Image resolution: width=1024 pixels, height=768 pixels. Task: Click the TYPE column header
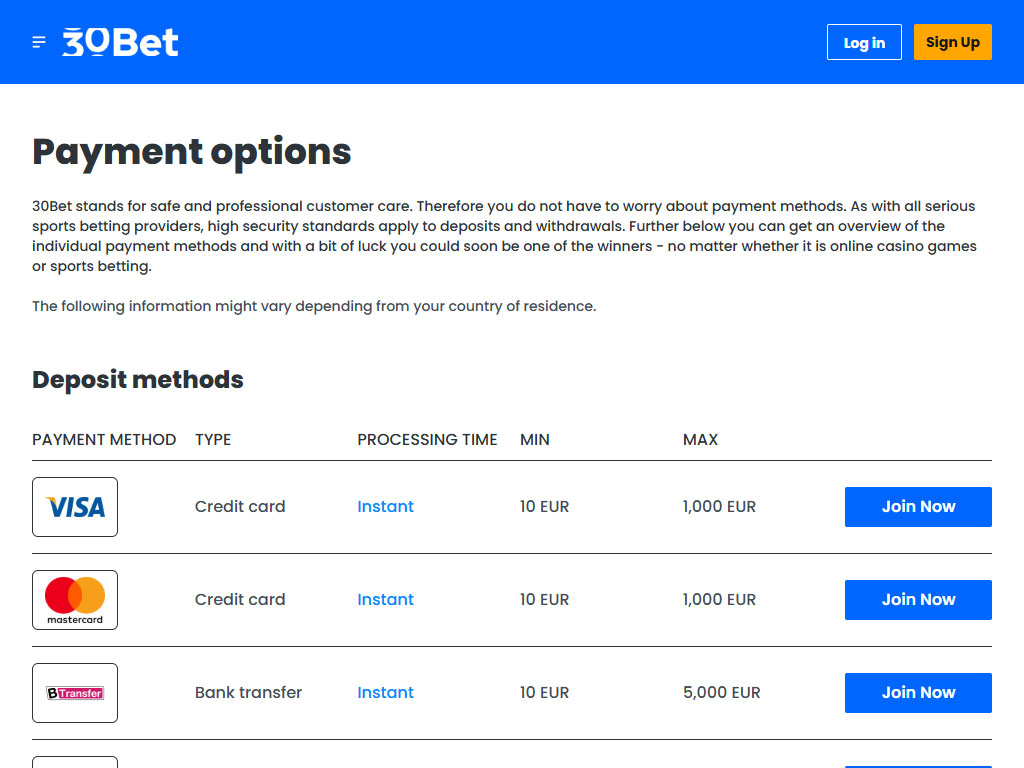pos(213,440)
